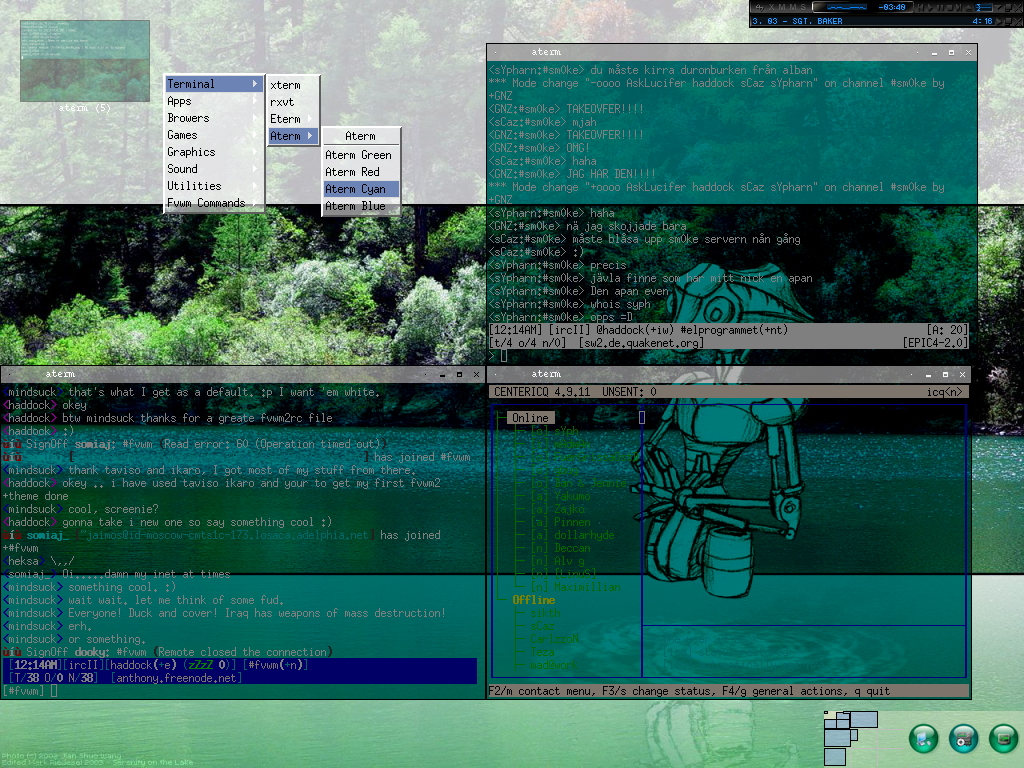
Task: Click the desktop pager in bottom right
Action: pos(850,738)
